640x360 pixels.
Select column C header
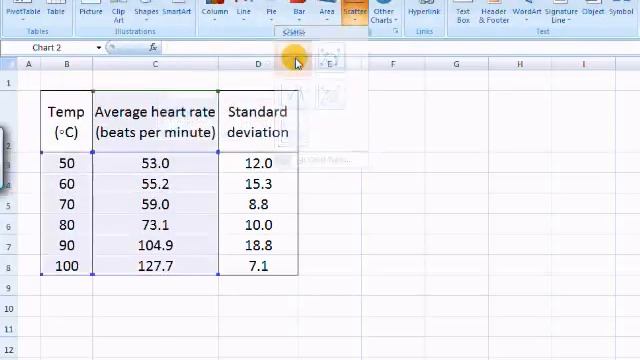155,64
